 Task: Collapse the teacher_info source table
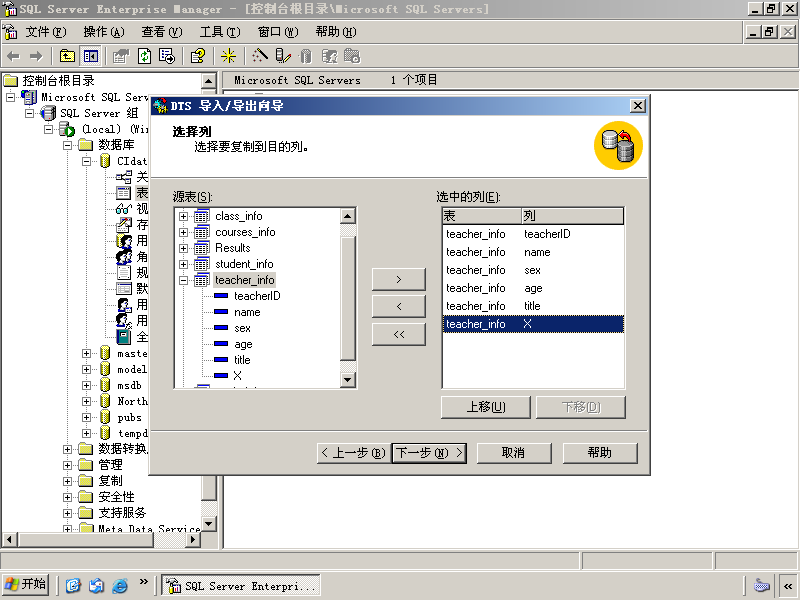[183, 281]
